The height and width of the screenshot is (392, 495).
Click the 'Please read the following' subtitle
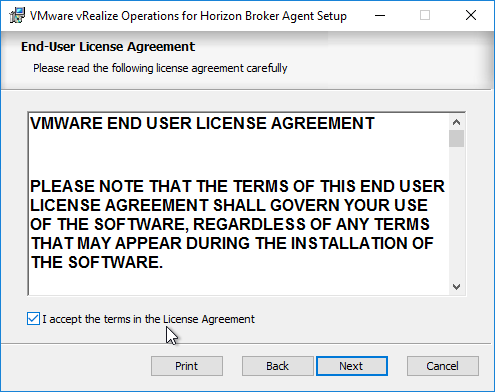pos(160,68)
